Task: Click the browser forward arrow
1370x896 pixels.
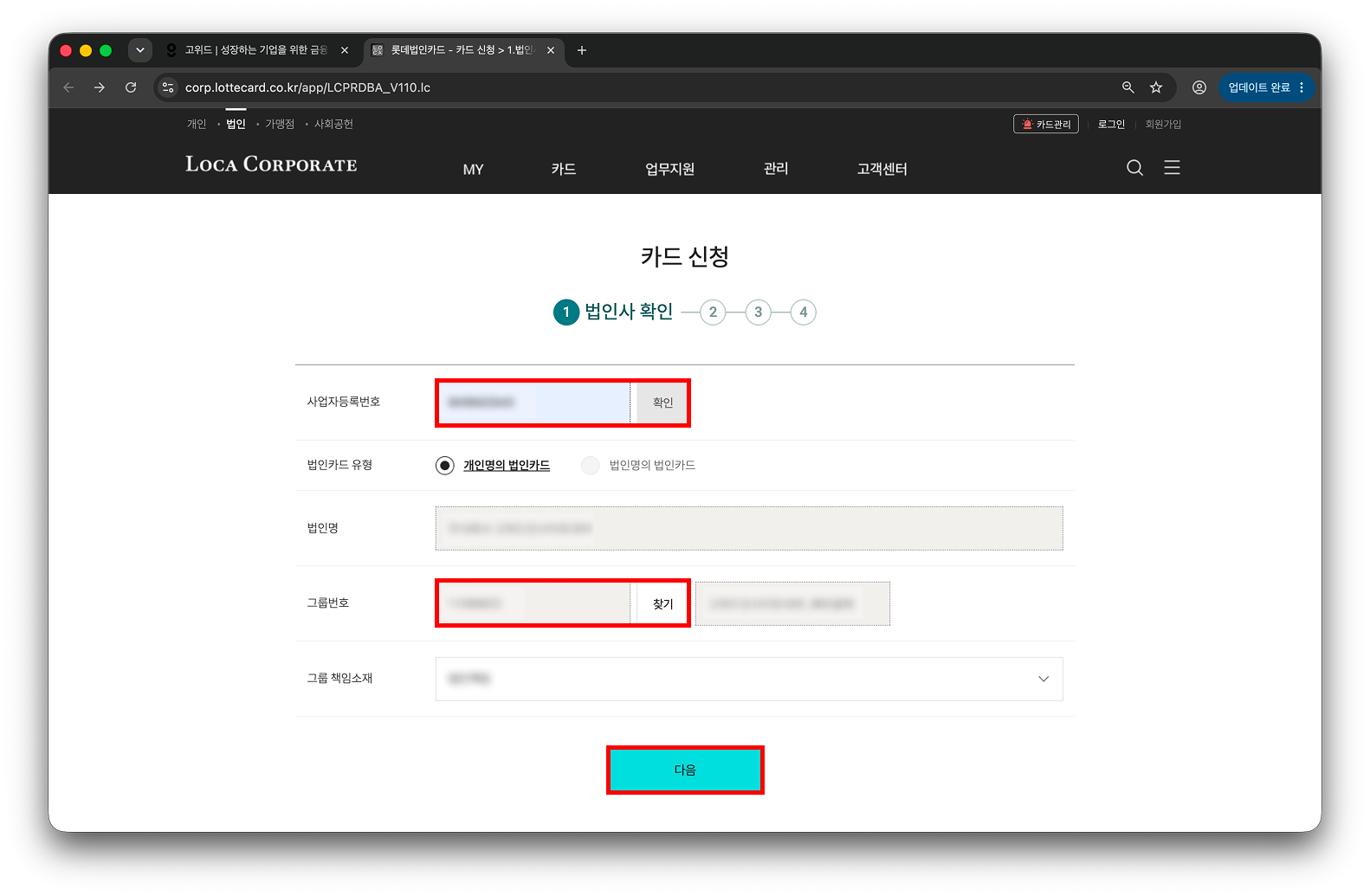Action: [x=100, y=87]
